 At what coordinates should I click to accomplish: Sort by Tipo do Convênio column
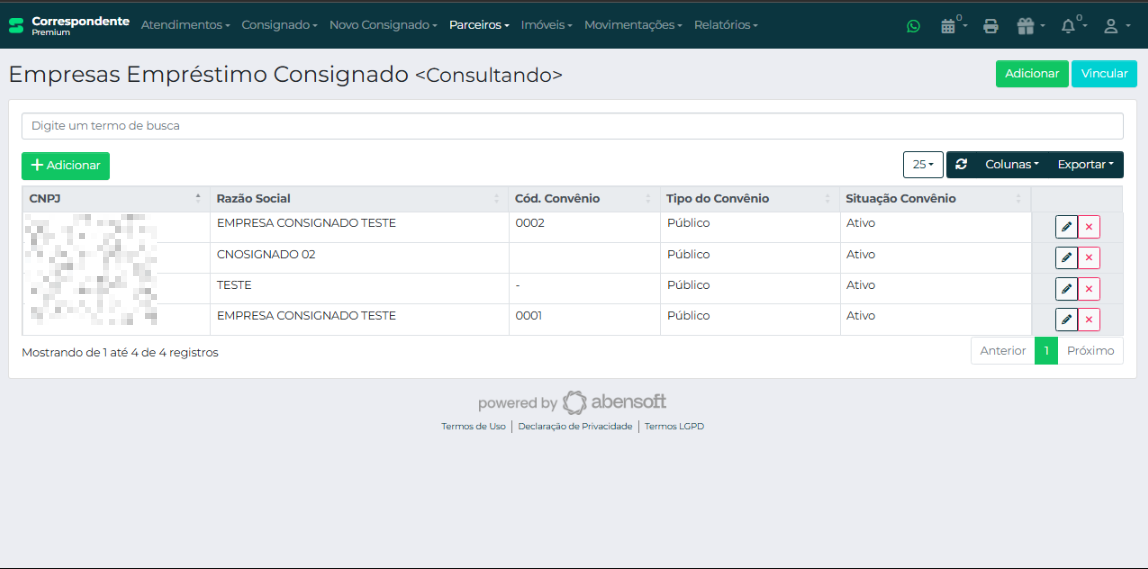[x=750, y=198]
